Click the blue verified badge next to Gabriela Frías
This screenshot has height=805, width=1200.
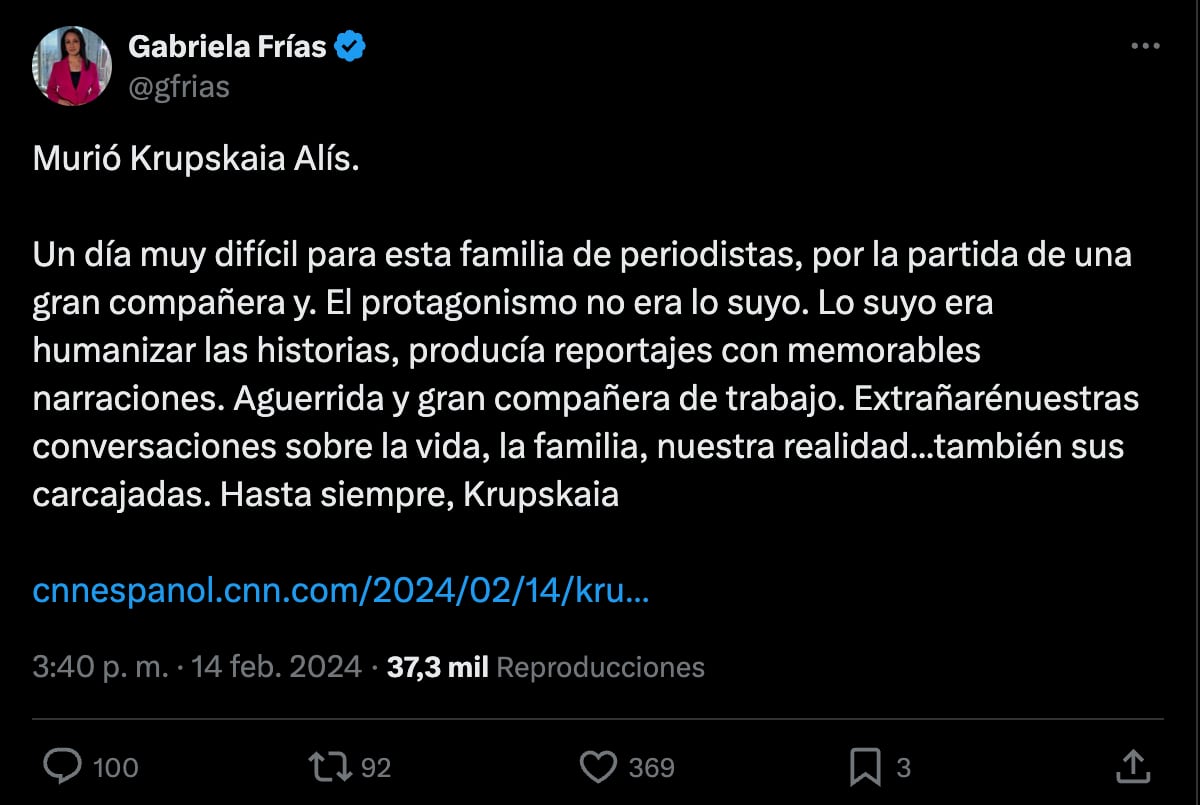(x=349, y=44)
